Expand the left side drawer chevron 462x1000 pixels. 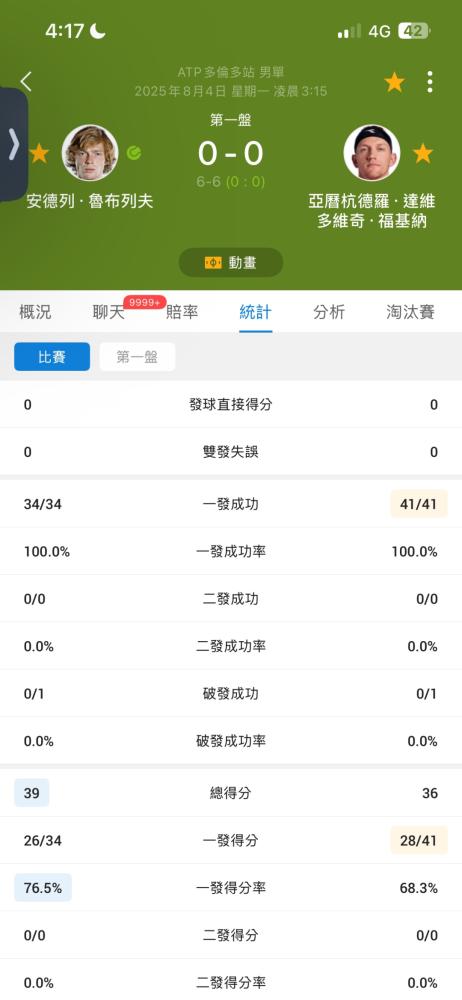click(13, 145)
